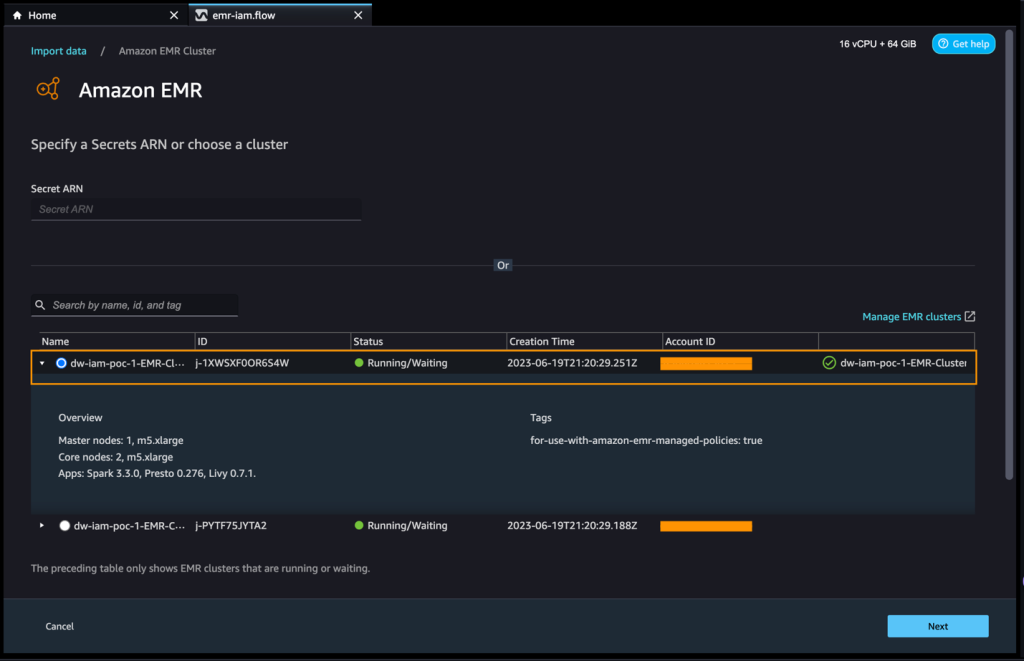Click Running/Waiting status of first cluster
The image size is (1024, 661).
(407, 363)
